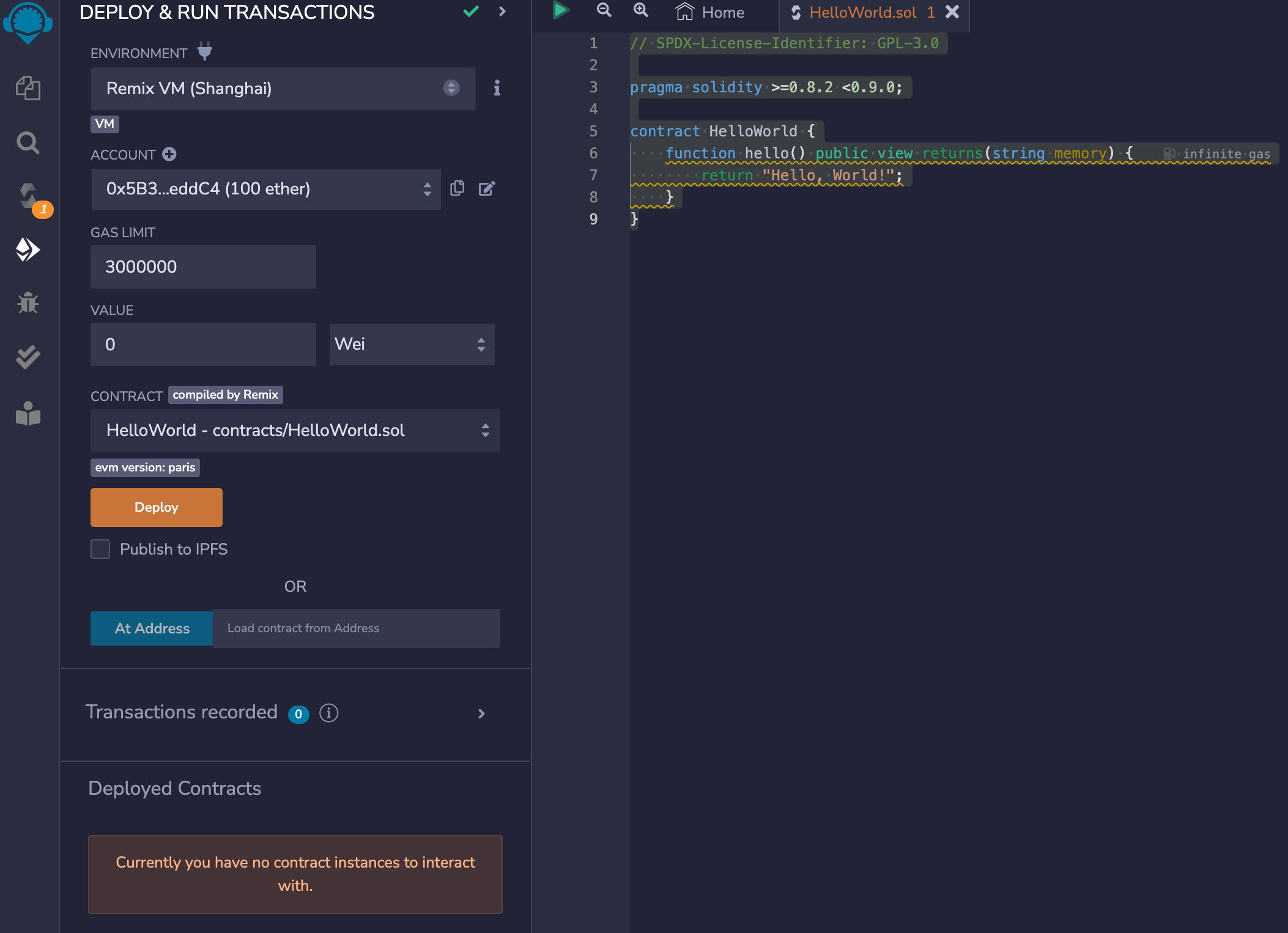The image size is (1288, 933).
Task: Click the HelloWorld.sol Solidity file icon
Action: [x=796, y=12]
